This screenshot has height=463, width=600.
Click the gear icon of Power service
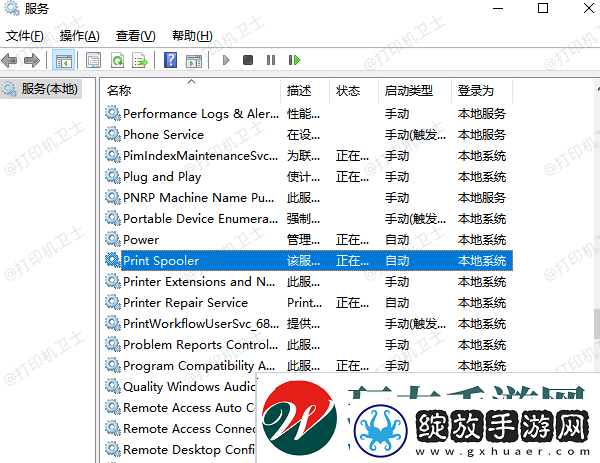click(x=112, y=239)
